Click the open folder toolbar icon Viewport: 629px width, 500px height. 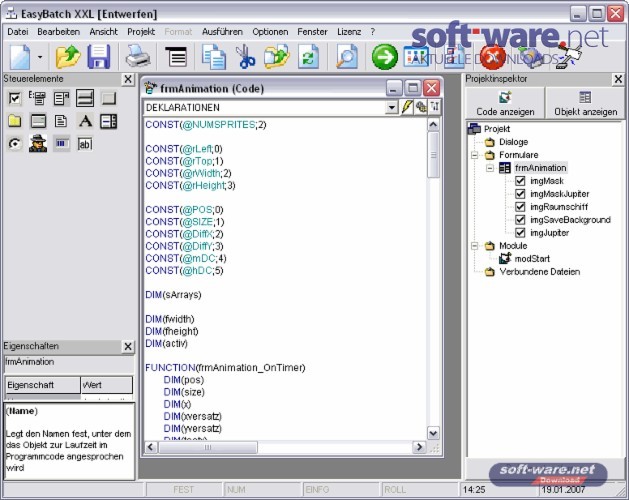[x=67, y=57]
